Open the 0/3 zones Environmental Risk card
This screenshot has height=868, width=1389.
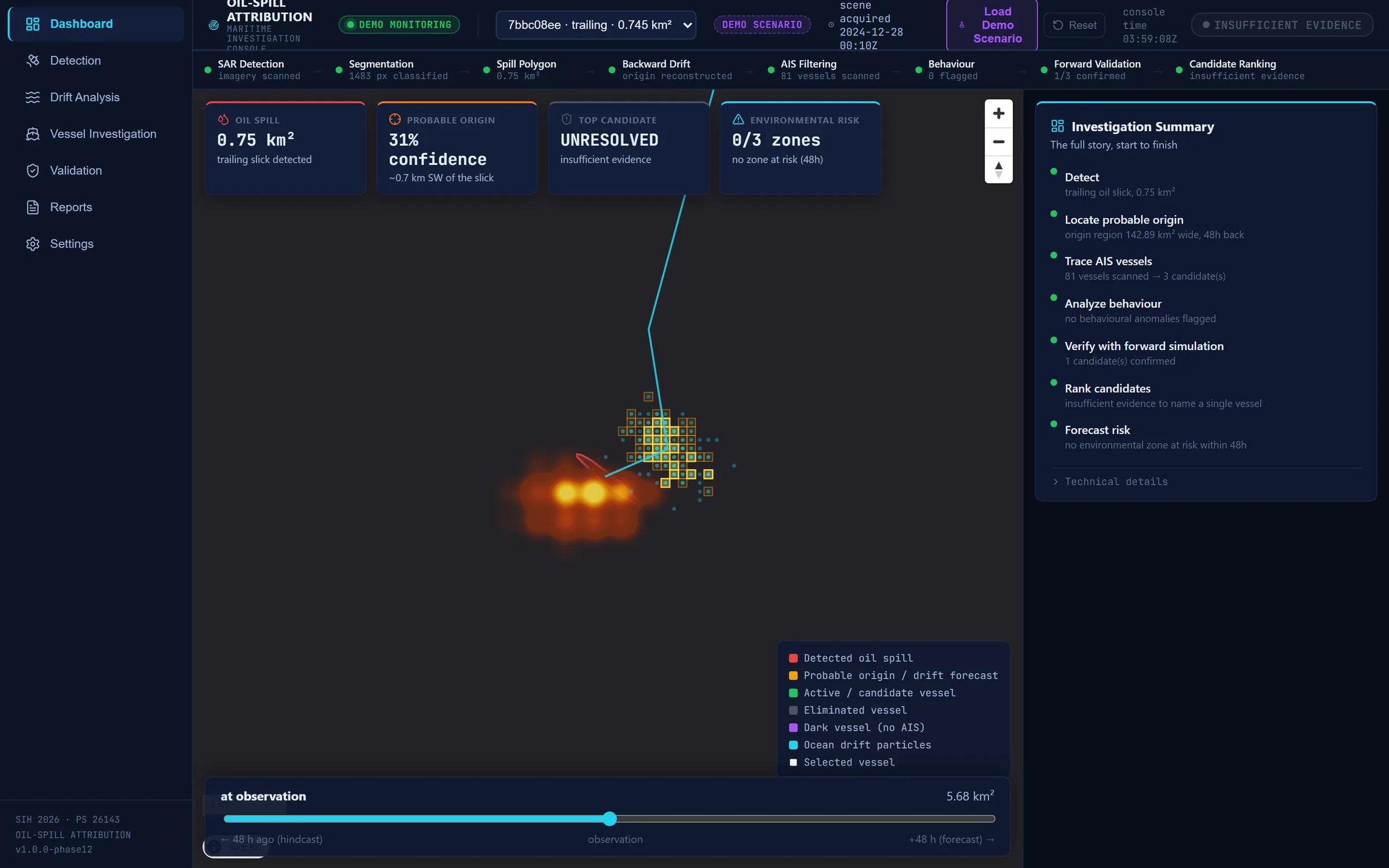coord(800,148)
